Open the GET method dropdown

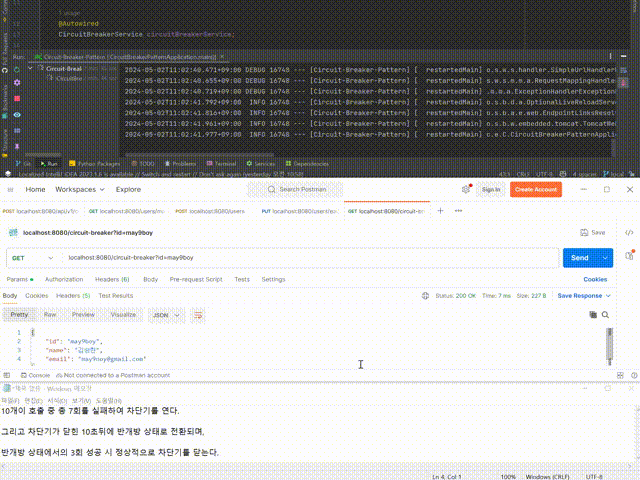(32, 258)
